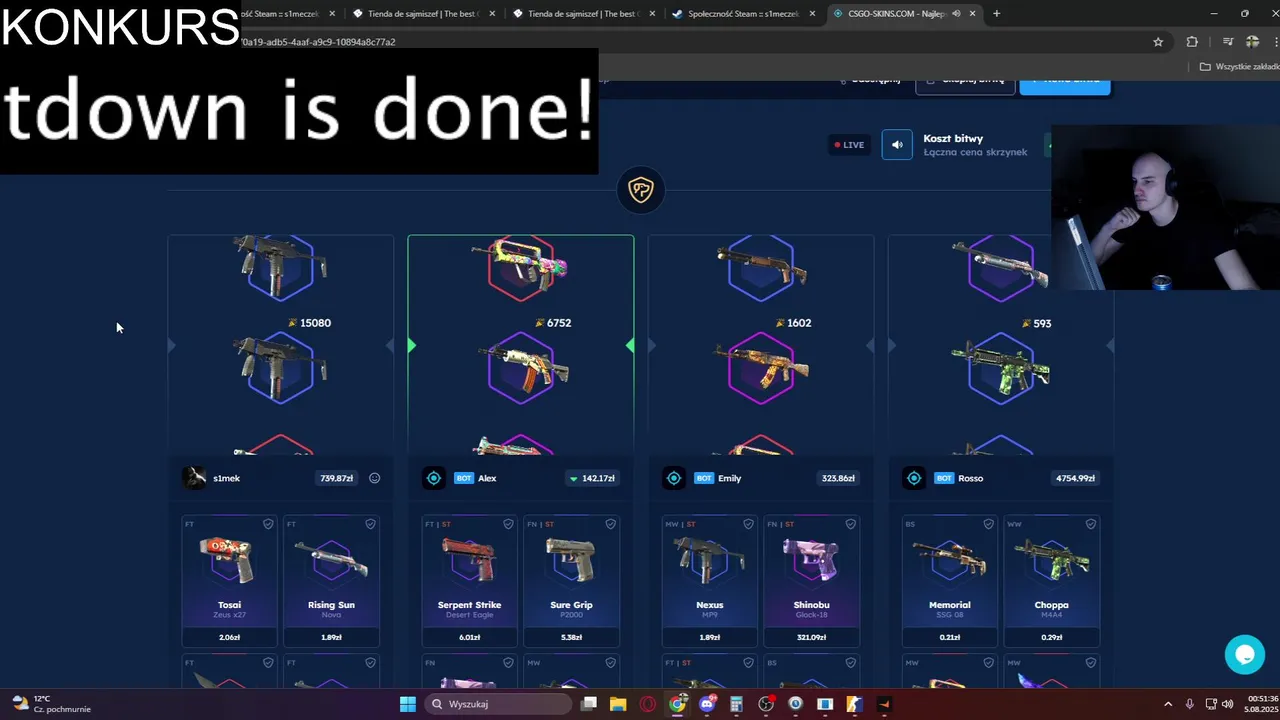The width and height of the screenshot is (1280, 720).
Task: Open the Chrome profile avatar
Action: 1252,42
